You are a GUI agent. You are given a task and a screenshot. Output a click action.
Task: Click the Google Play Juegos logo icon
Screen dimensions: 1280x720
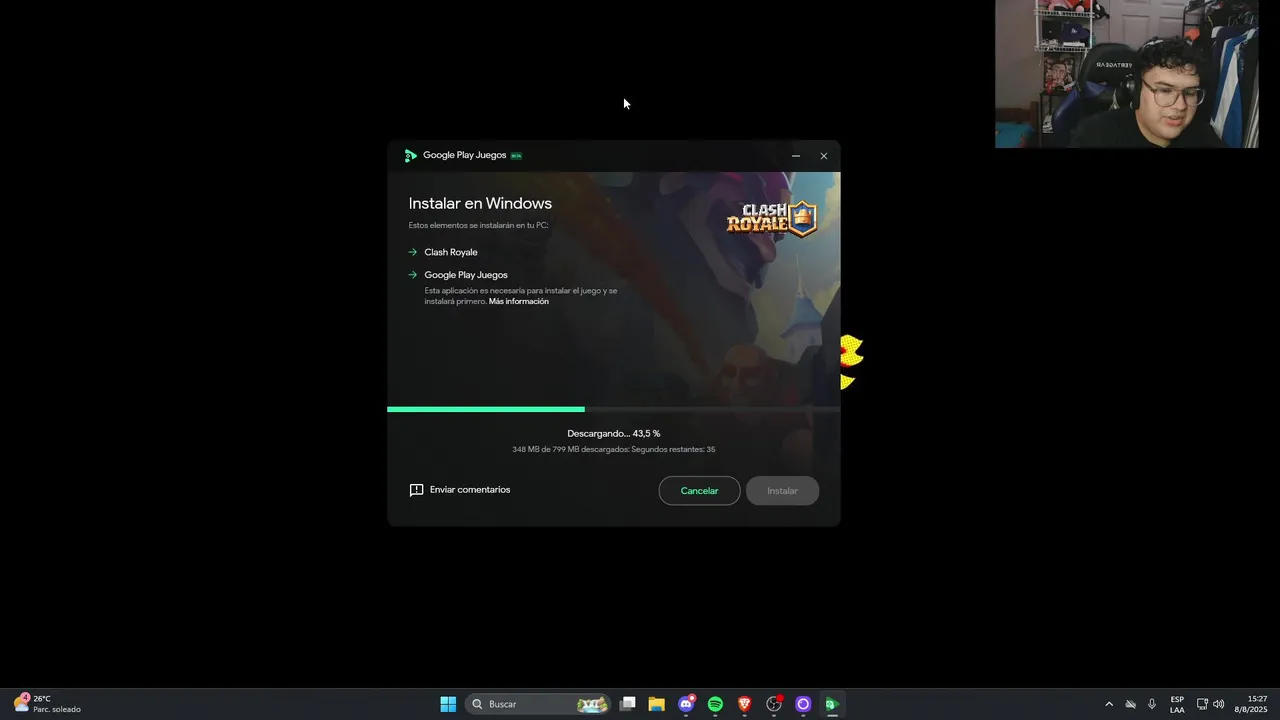coord(410,156)
